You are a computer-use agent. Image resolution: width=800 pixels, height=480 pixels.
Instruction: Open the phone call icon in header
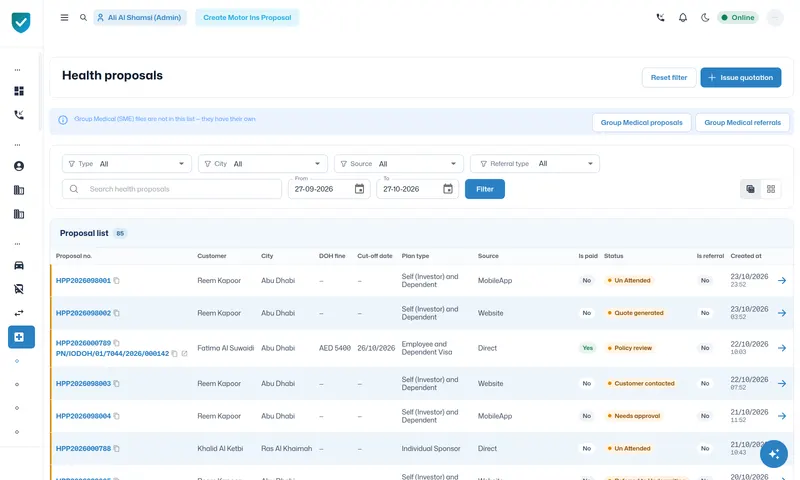coord(660,17)
